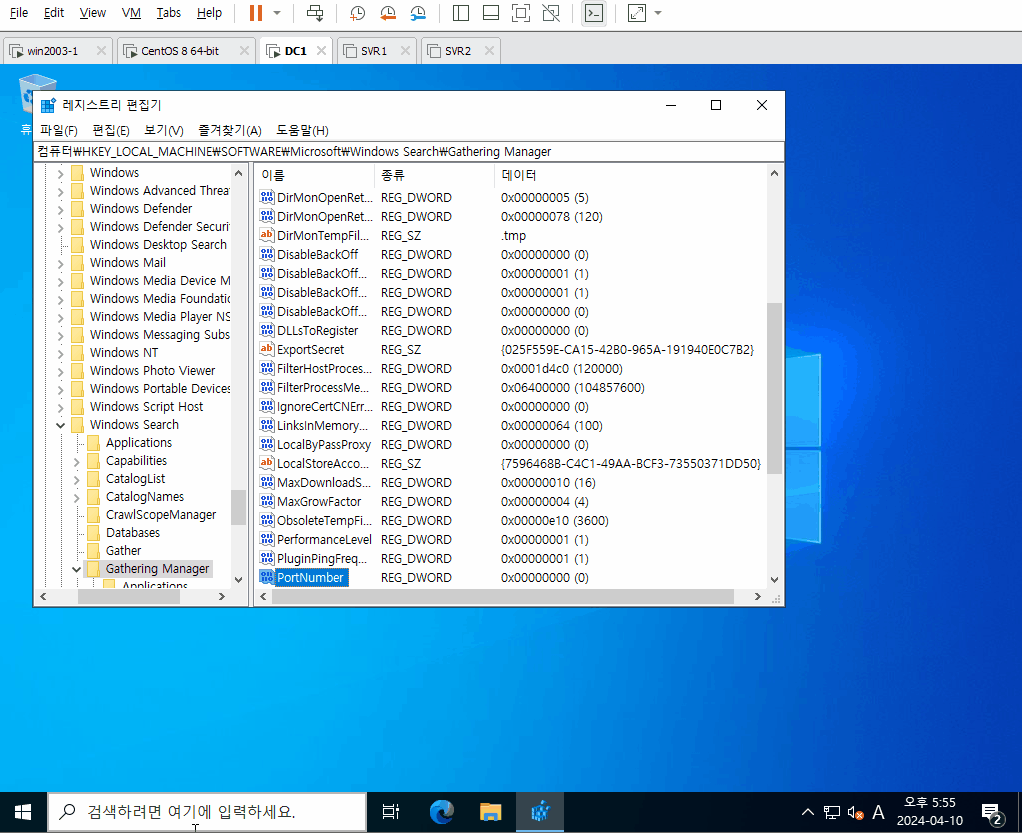The height and width of the screenshot is (833, 1022).
Task: Enter full screen mode from the toolbar
Action: click(521, 13)
